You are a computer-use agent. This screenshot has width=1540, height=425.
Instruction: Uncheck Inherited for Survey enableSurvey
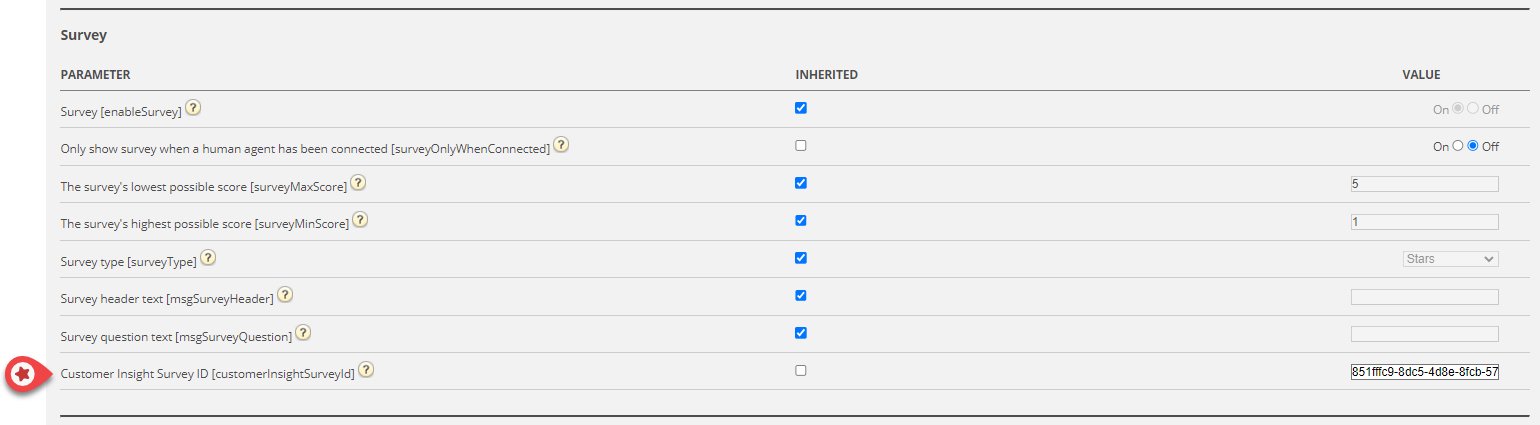(x=801, y=108)
